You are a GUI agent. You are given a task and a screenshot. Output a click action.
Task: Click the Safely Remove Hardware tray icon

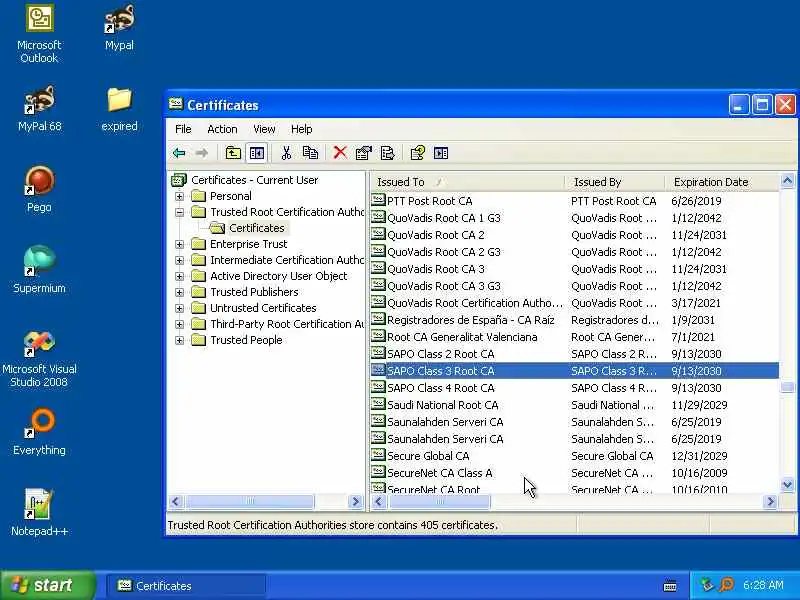pos(707,585)
